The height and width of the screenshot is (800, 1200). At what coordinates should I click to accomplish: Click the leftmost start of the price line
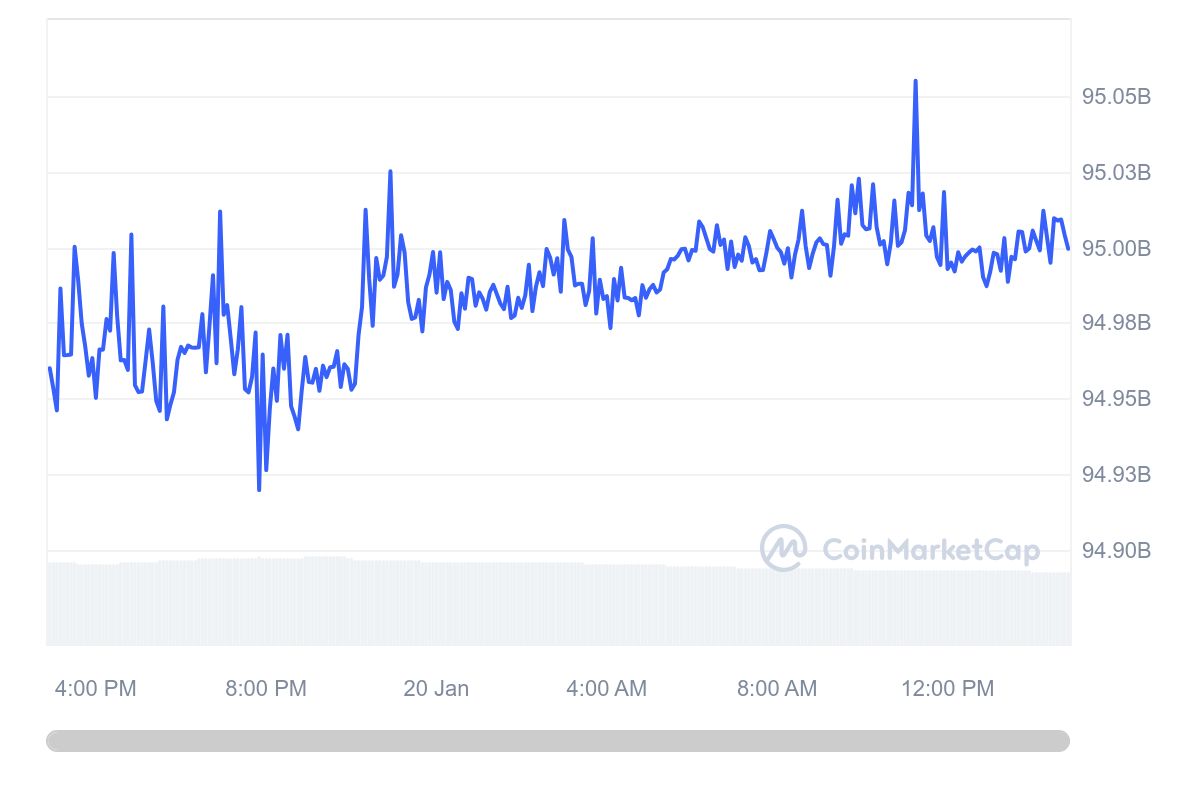coord(49,368)
